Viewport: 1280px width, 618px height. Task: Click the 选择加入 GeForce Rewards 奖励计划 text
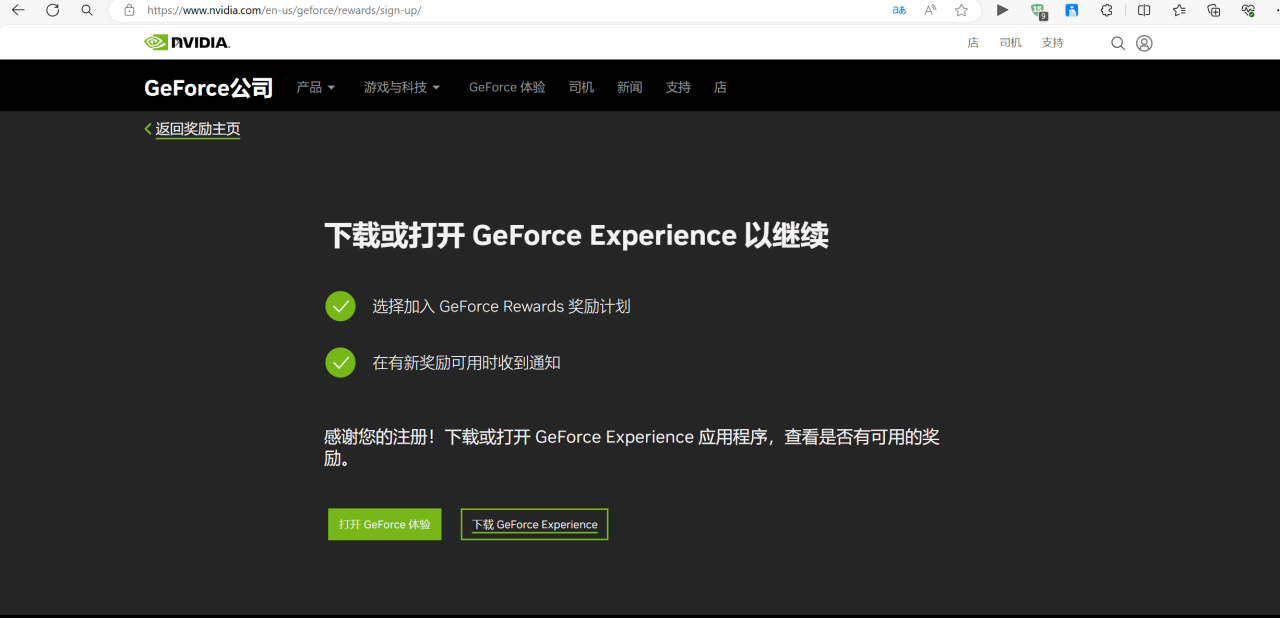coord(501,306)
